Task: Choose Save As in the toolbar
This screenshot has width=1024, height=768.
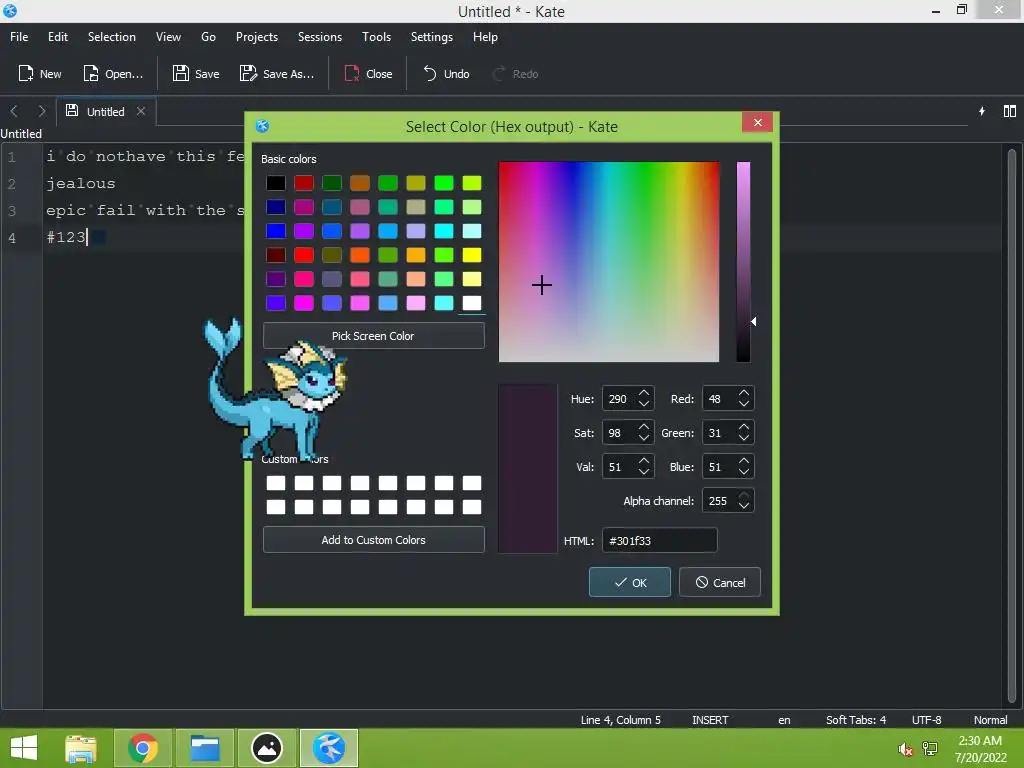Action: tap(276, 74)
